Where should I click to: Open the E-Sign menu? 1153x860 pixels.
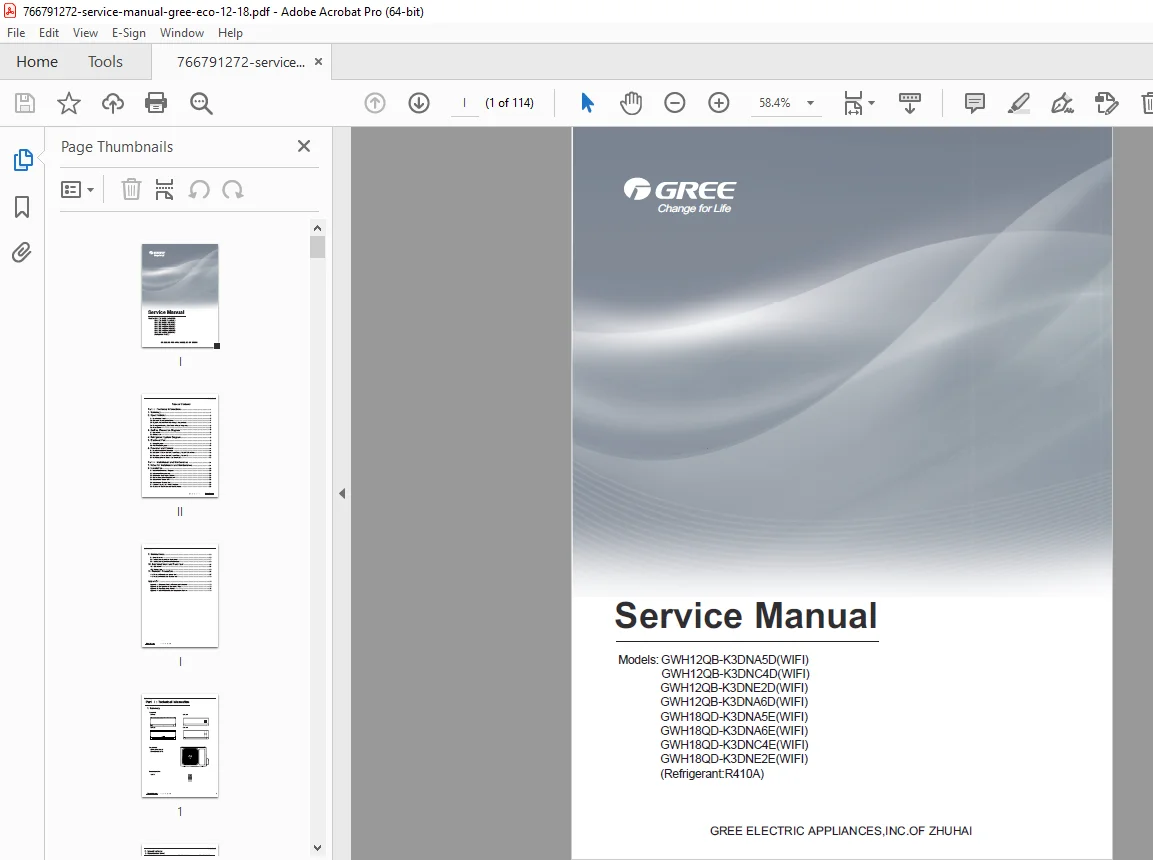129,33
